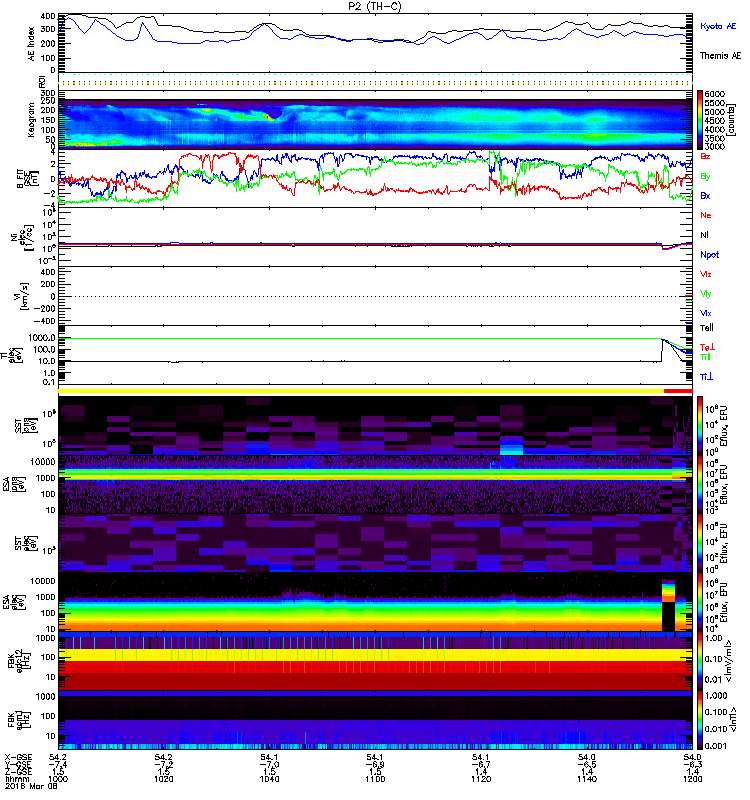Screen dimensions: 750x800
Task: Select the blue Bx legend label
Action: coord(705,195)
